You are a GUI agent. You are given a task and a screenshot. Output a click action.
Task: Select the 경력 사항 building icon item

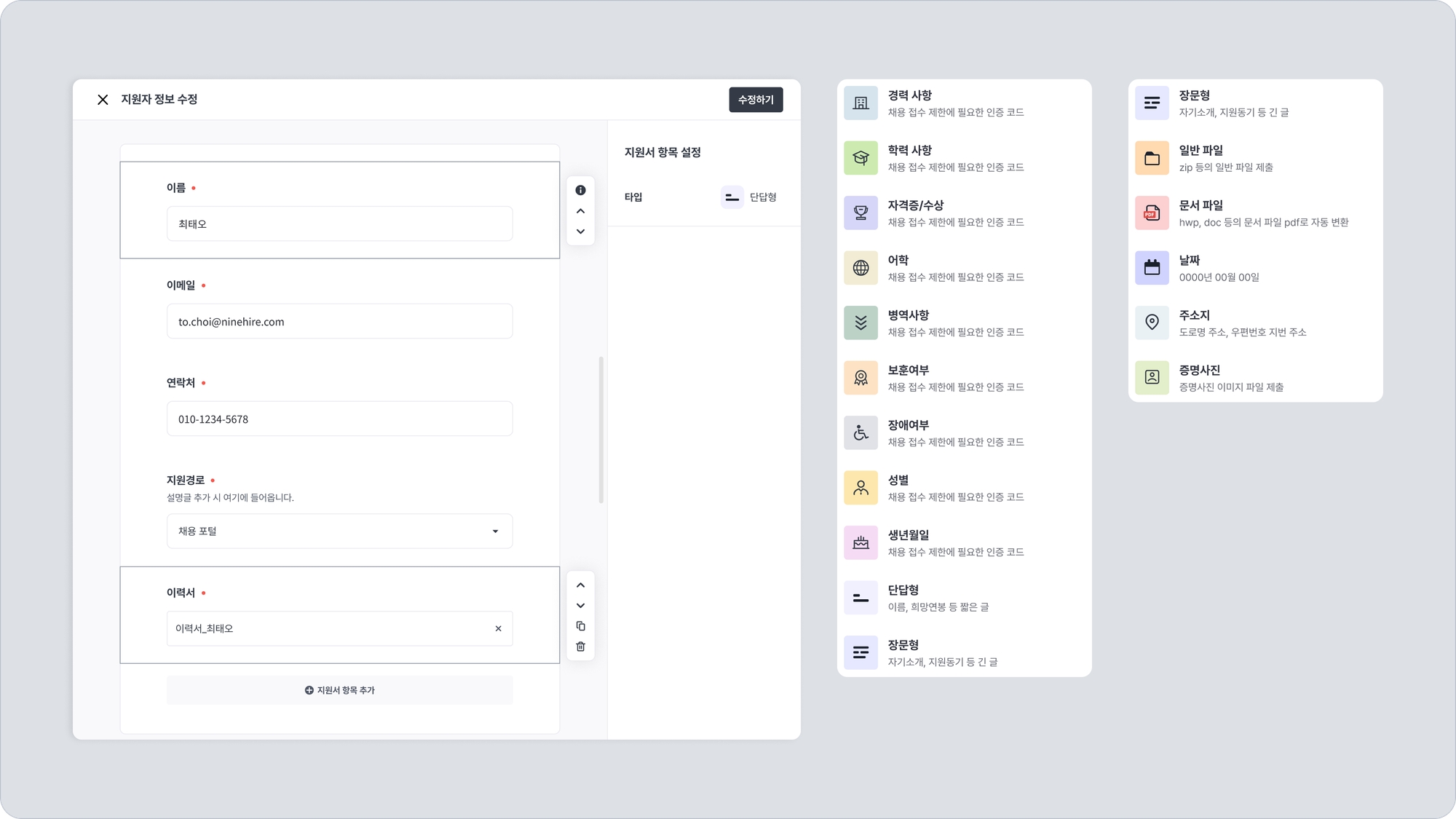pos(860,103)
